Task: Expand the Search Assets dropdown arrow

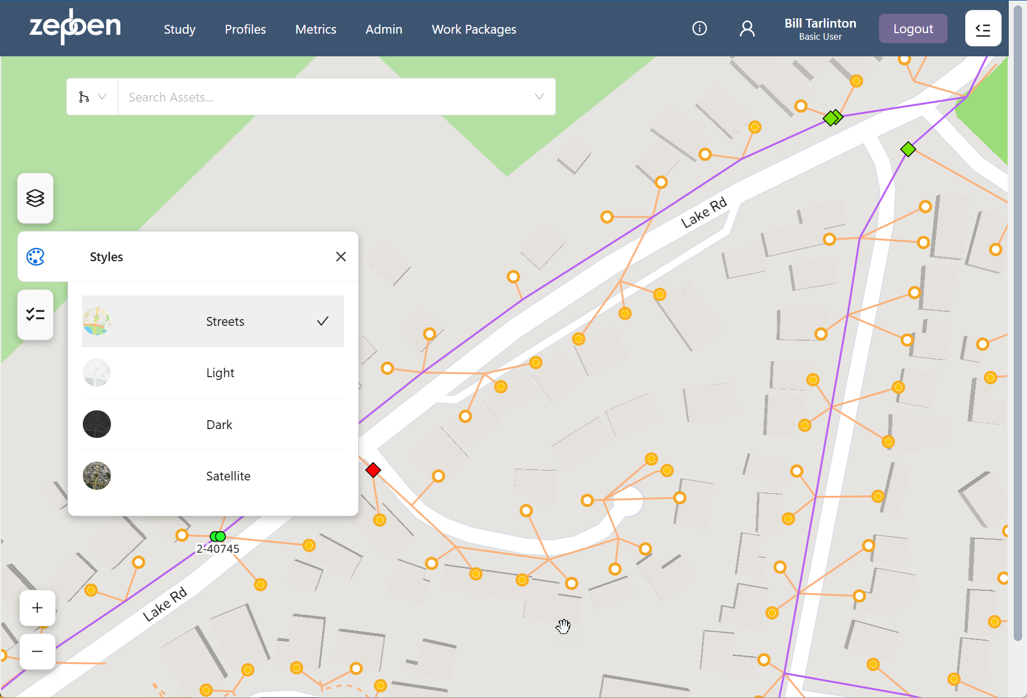Action: coord(539,97)
